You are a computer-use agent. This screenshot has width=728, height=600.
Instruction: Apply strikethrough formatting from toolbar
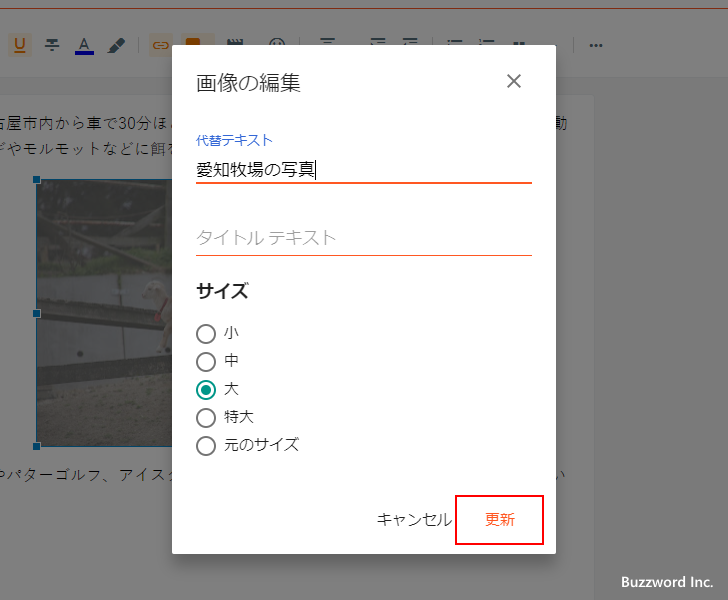(52, 45)
